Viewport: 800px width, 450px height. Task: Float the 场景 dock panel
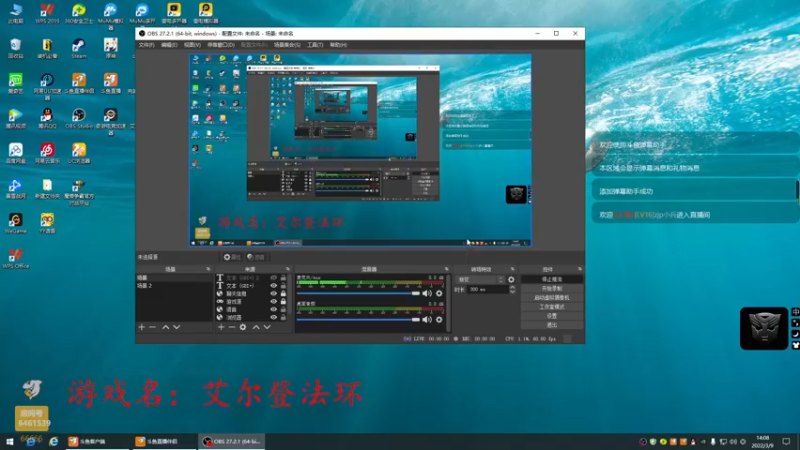(x=208, y=269)
